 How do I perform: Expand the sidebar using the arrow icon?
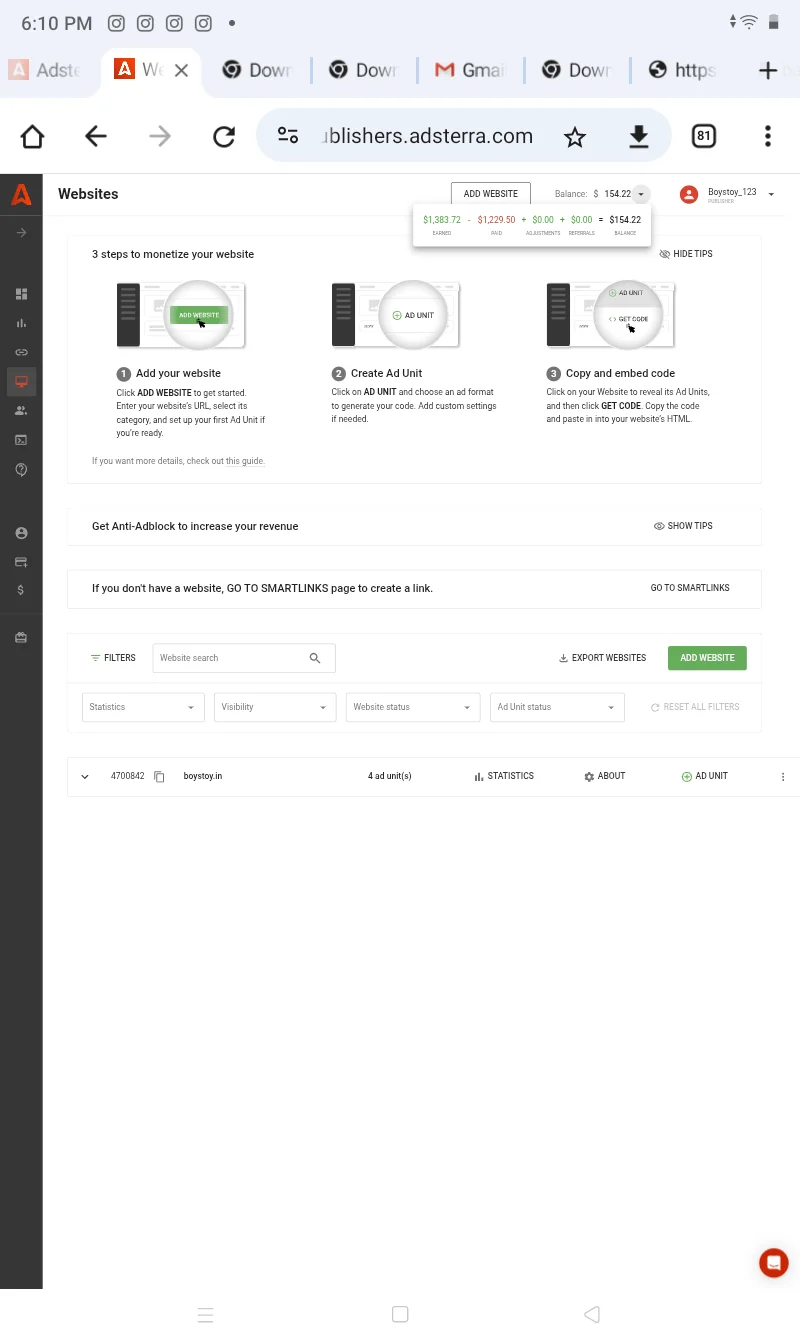coord(21,233)
